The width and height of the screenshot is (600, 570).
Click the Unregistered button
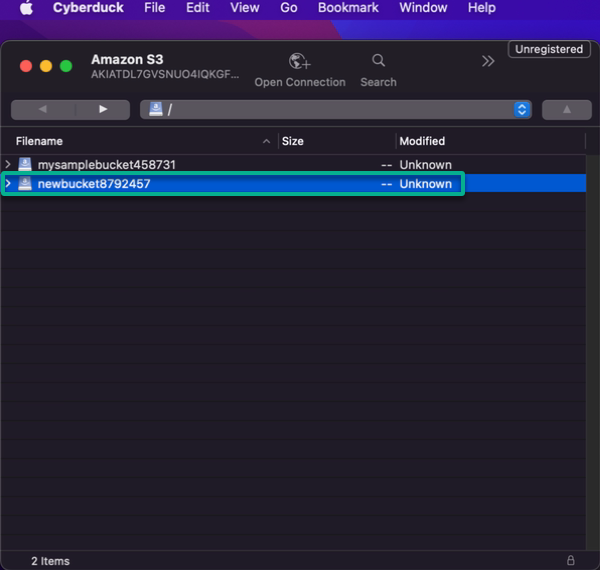point(549,49)
